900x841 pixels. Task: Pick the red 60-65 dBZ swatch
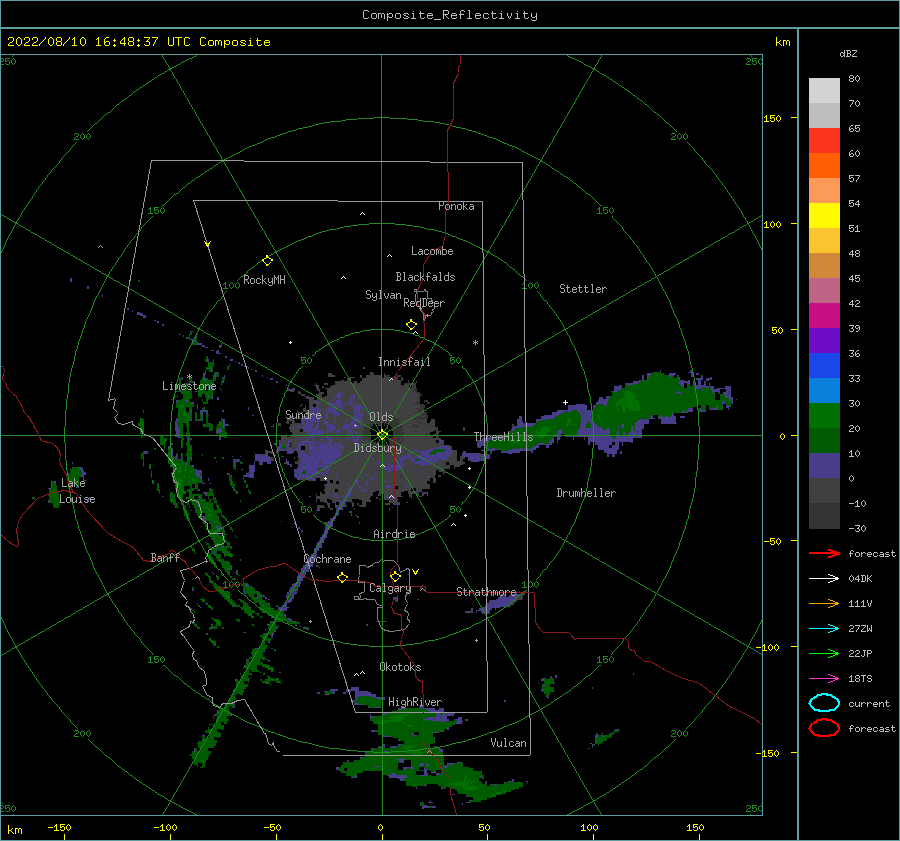coord(824,140)
